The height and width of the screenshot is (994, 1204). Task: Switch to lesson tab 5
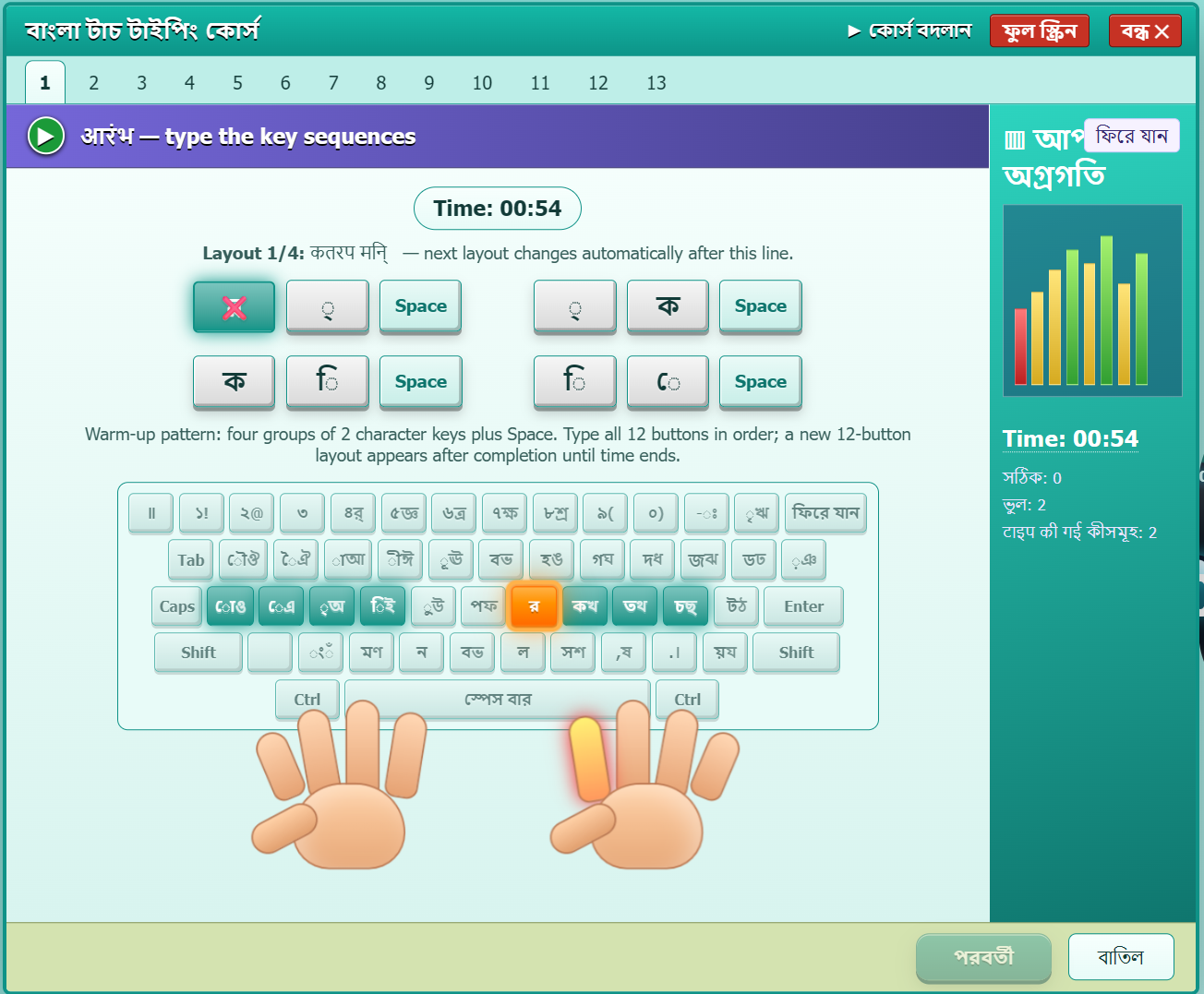237,83
